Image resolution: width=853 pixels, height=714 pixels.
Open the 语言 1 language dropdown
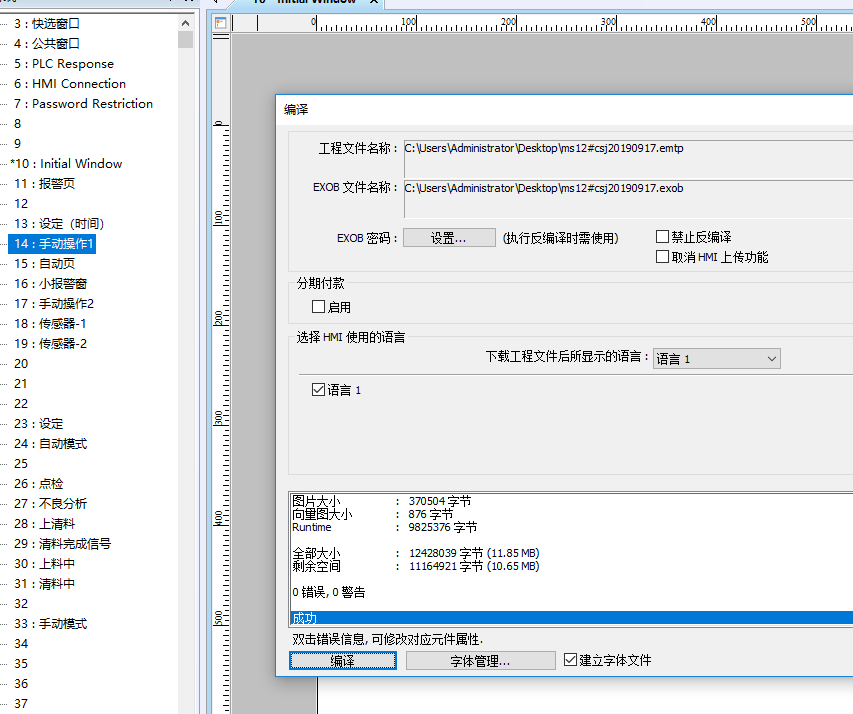[716, 359]
